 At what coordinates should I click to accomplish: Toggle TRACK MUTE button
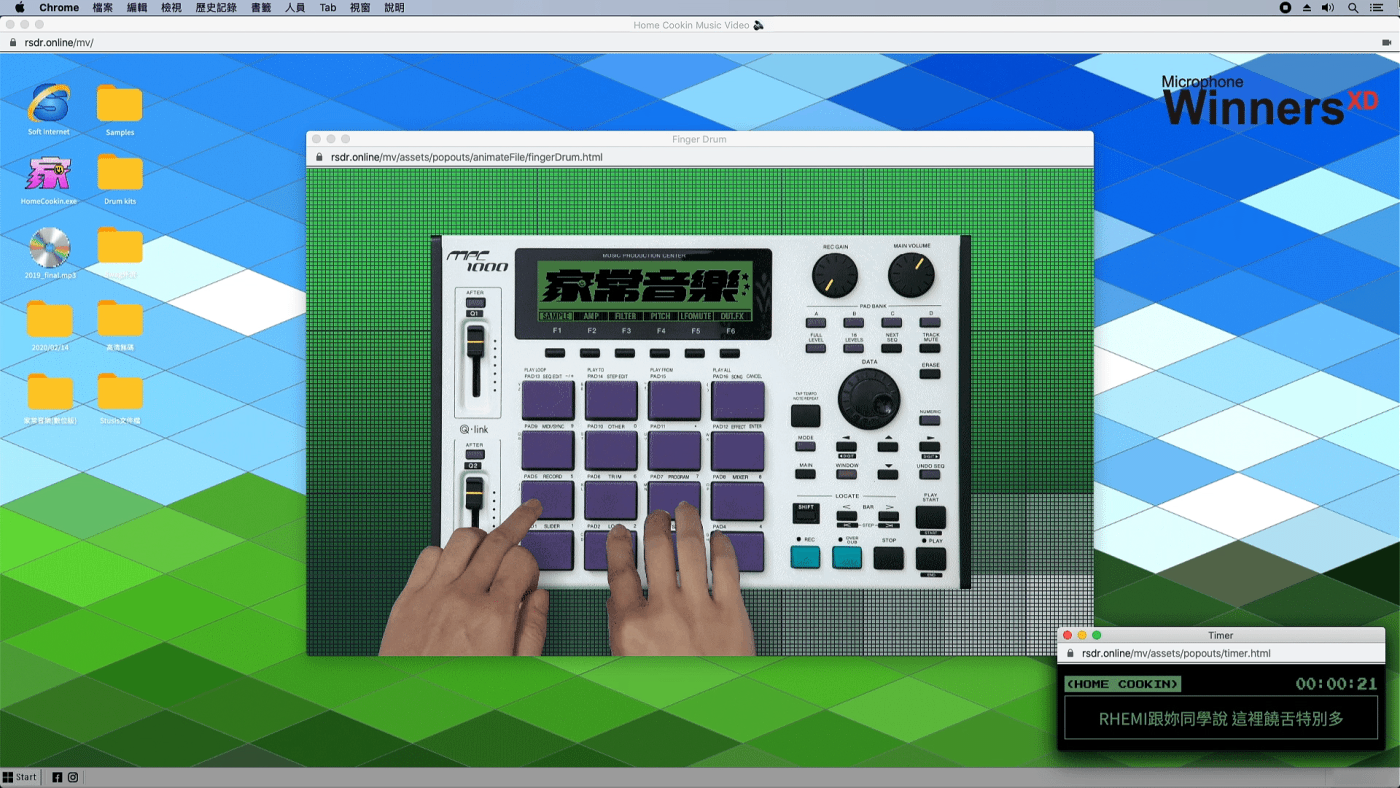click(930, 348)
